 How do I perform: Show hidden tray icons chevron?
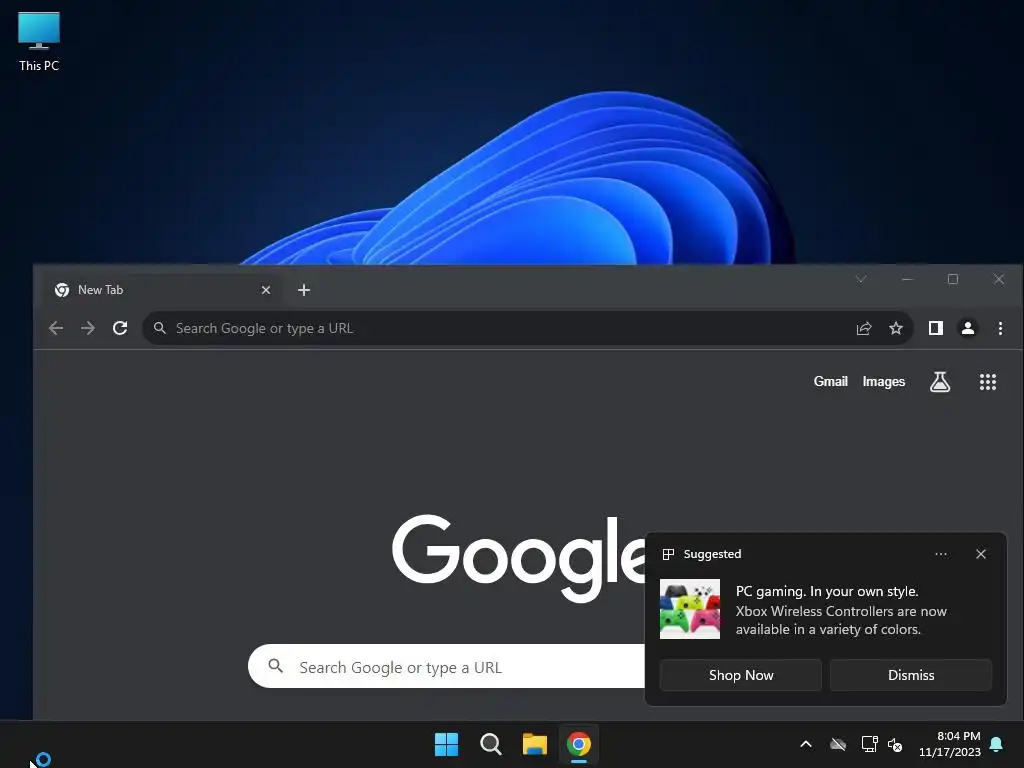(806, 744)
